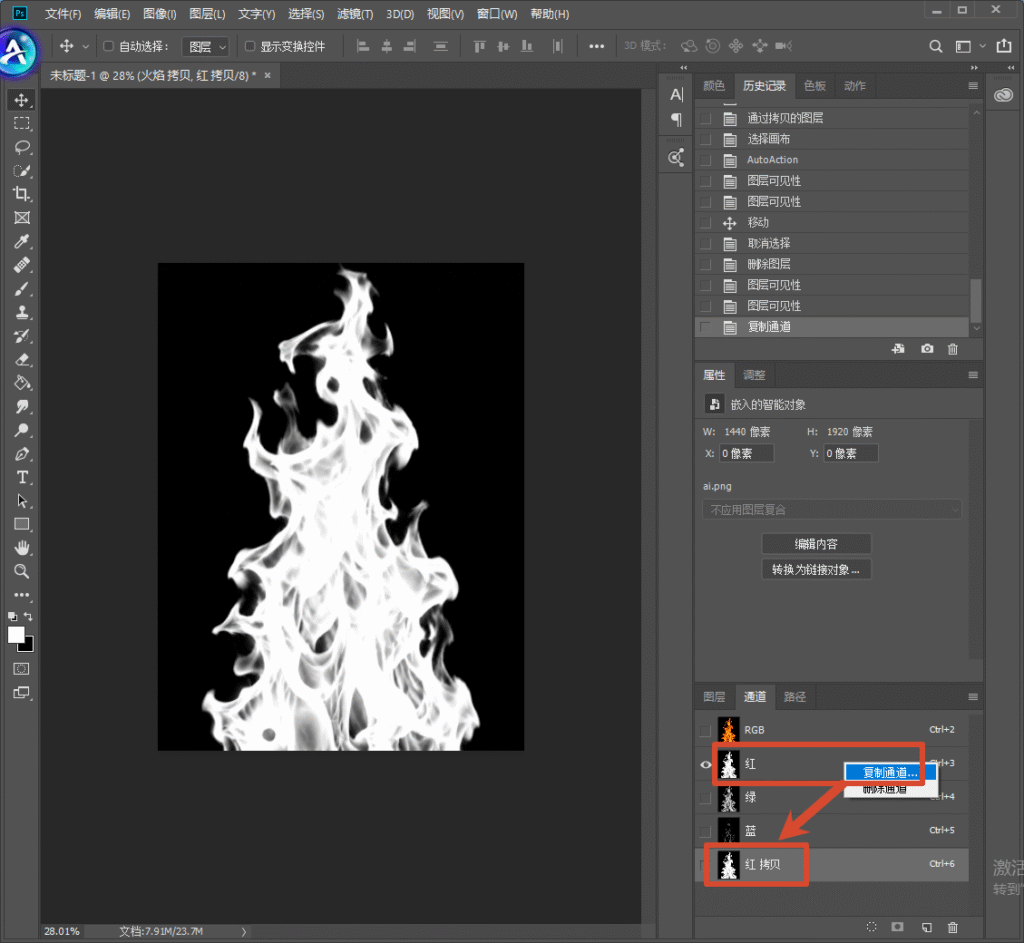
Task: Select the Move tool
Action: click(x=22, y=100)
